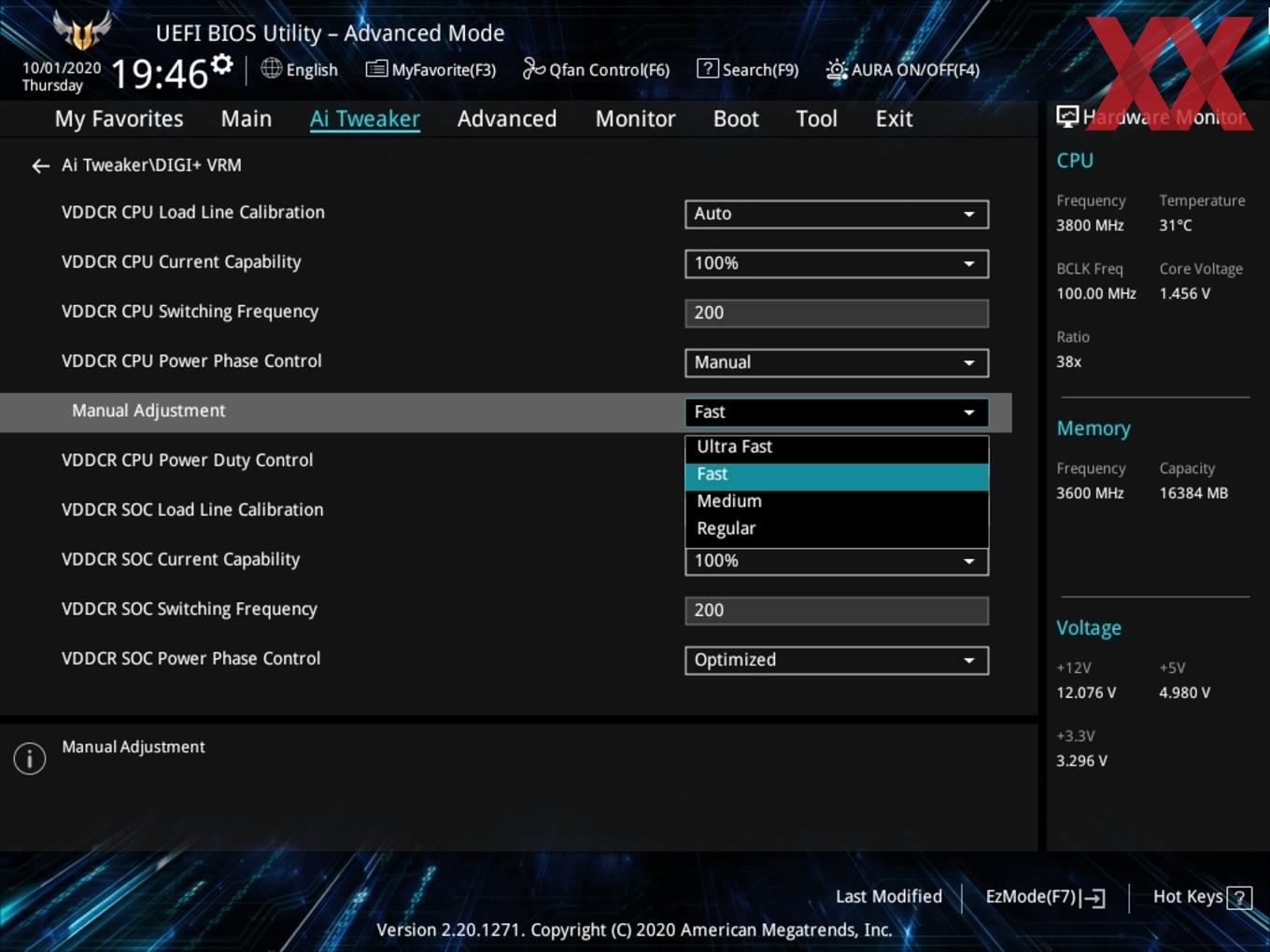Select the Ai Tweaker tab

click(365, 119)
